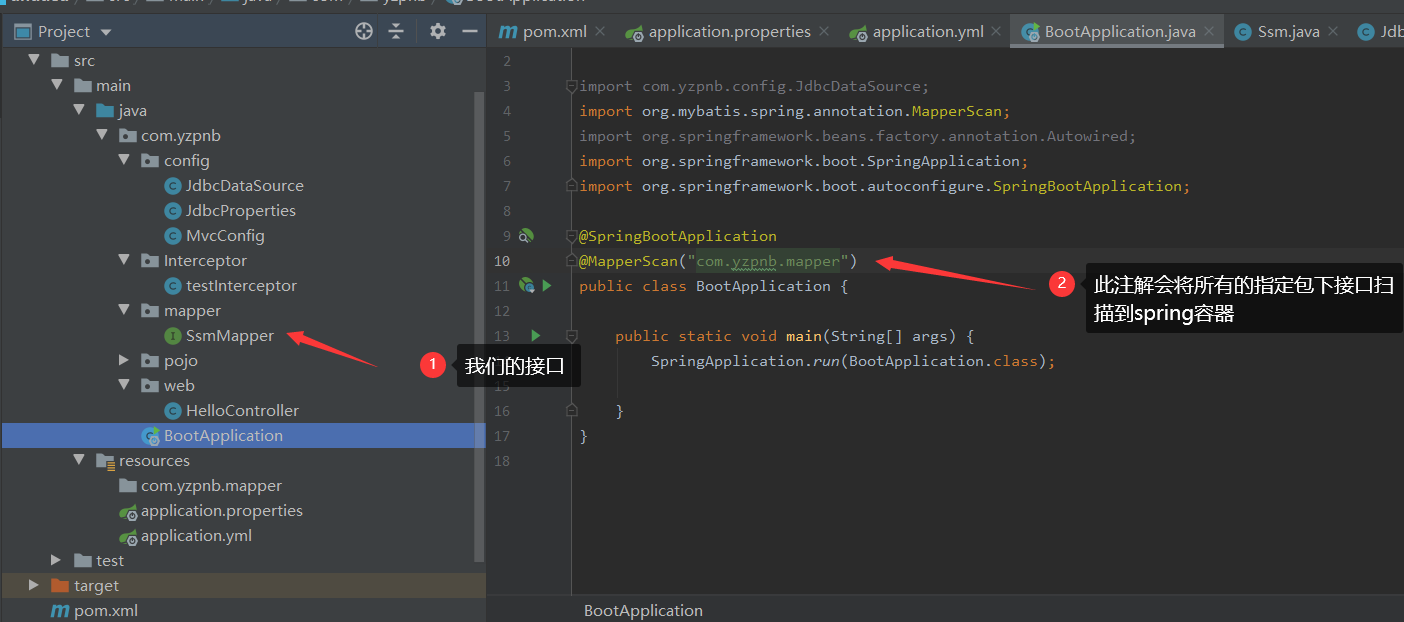Click the collapse all icon in Project panel
The height and width of the screenshot is (622, 1404).
click(396, 31)
